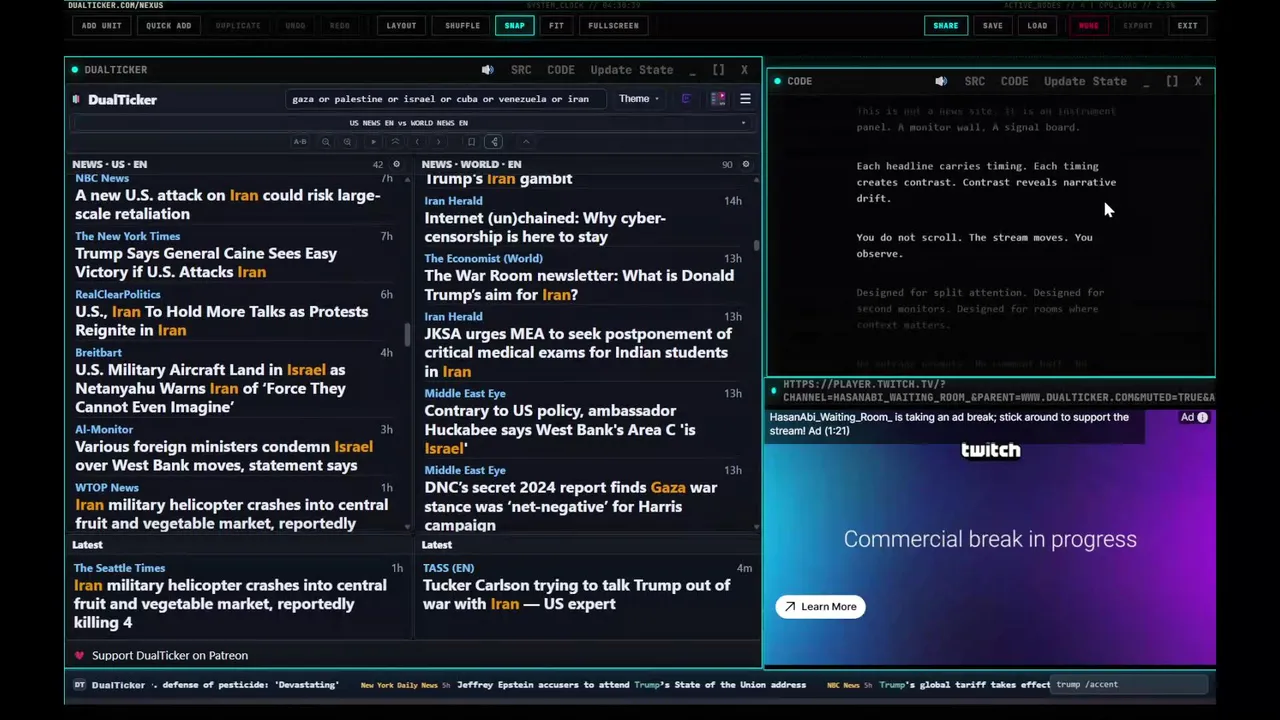
Task: Click the bookmark icon in ticker toolbar
Action: point(471,142)
